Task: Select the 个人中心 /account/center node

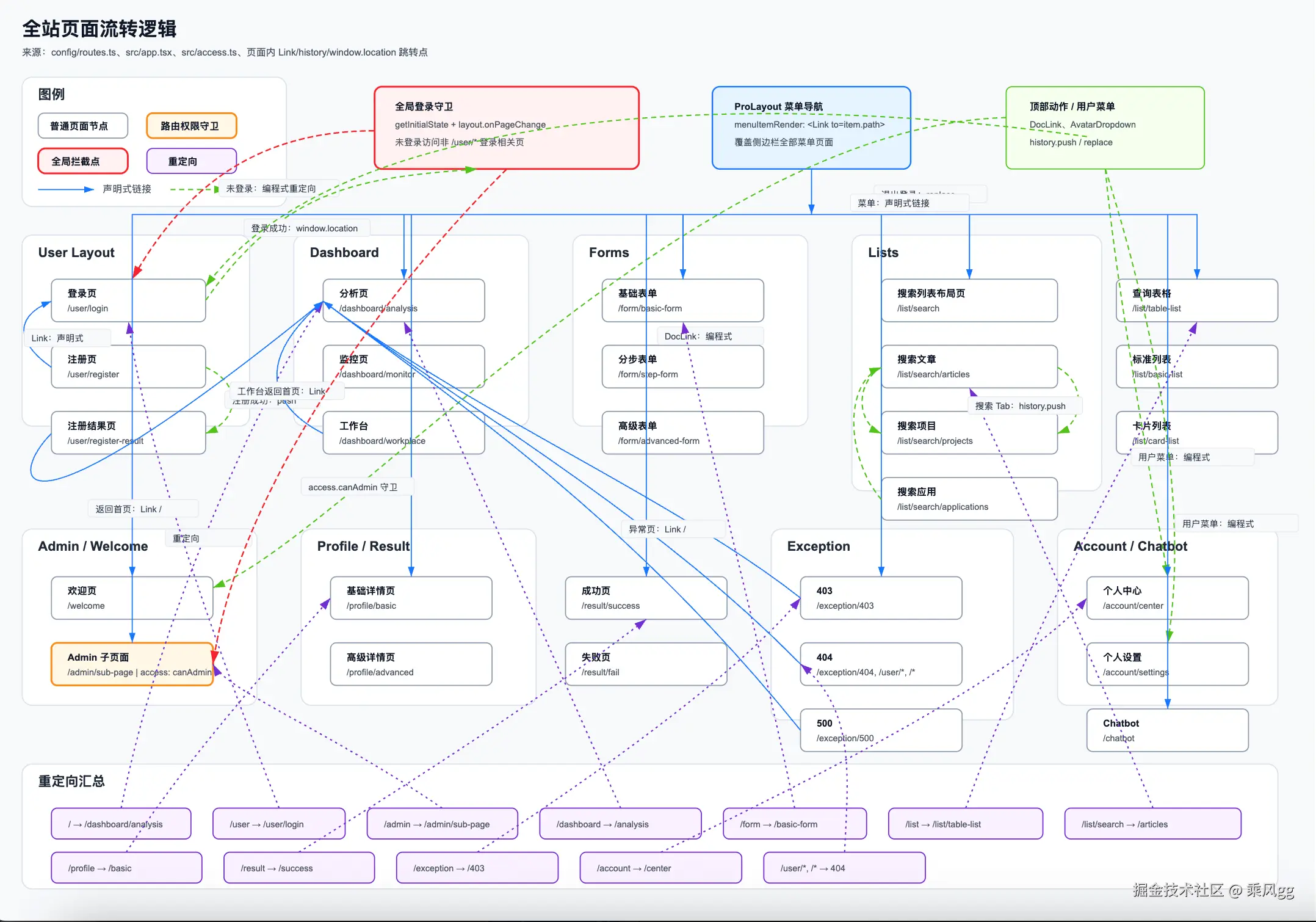Action: point(1167,598)
